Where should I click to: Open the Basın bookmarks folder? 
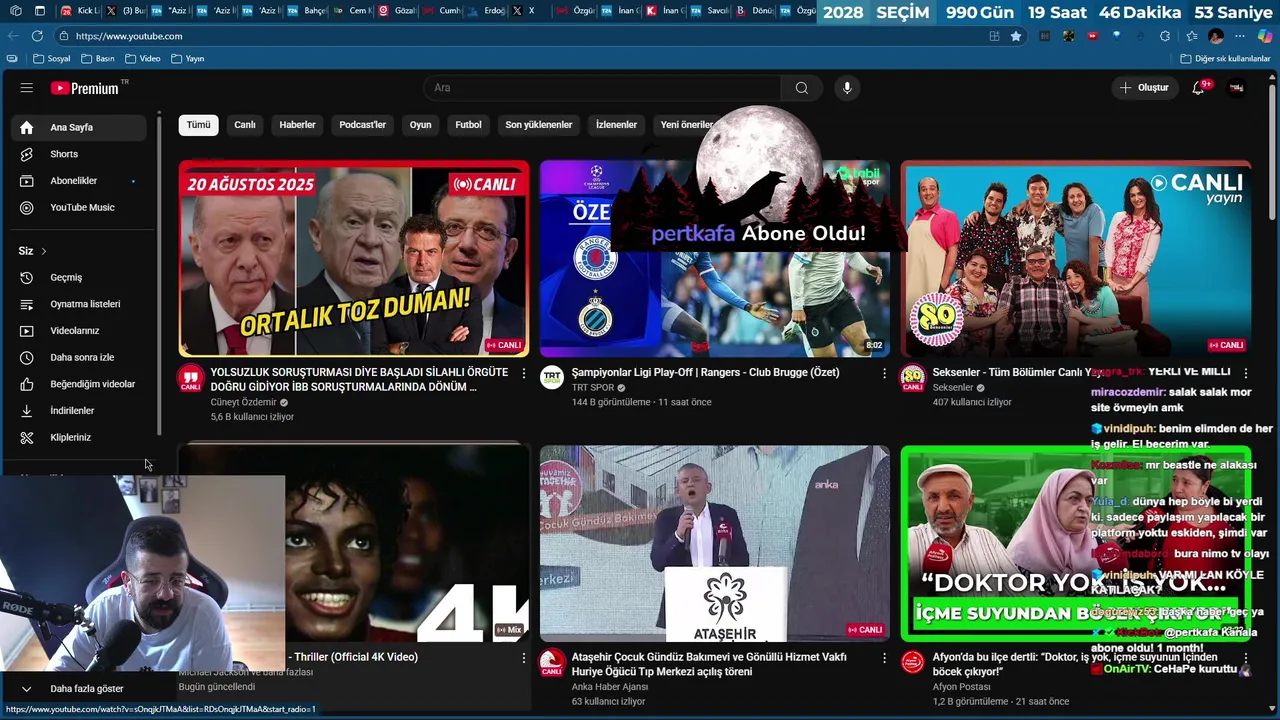tap(98, 58)
